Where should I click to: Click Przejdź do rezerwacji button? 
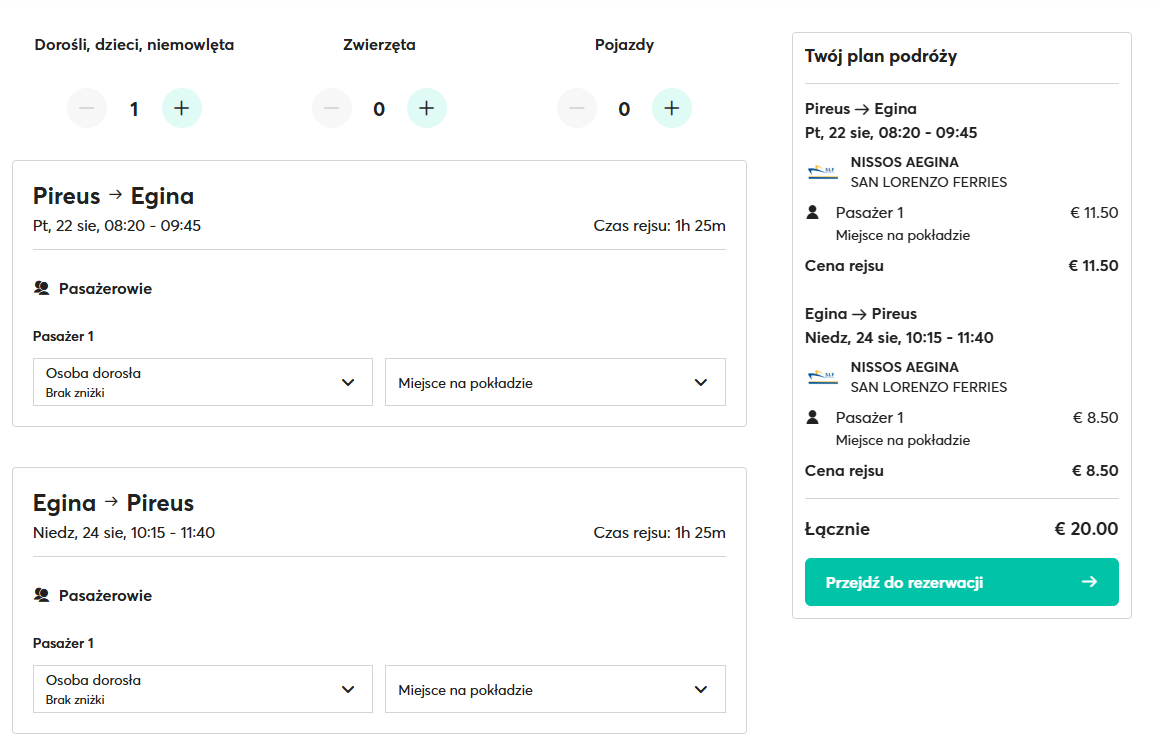tap(961, 582)
